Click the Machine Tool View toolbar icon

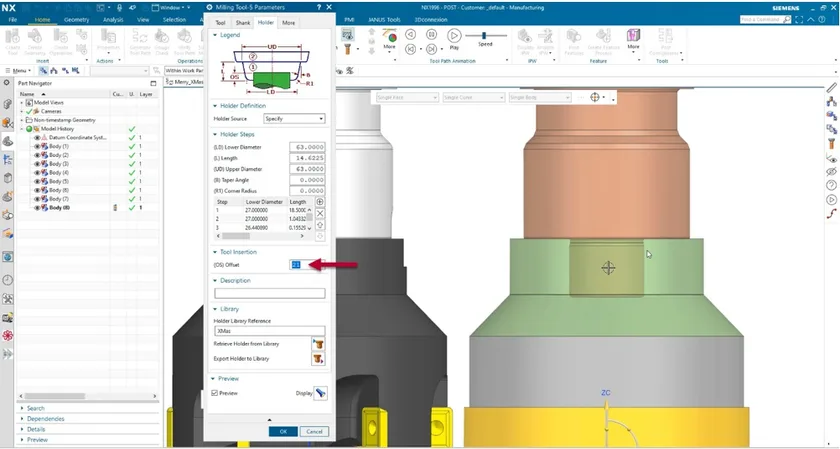click(54, 70)
